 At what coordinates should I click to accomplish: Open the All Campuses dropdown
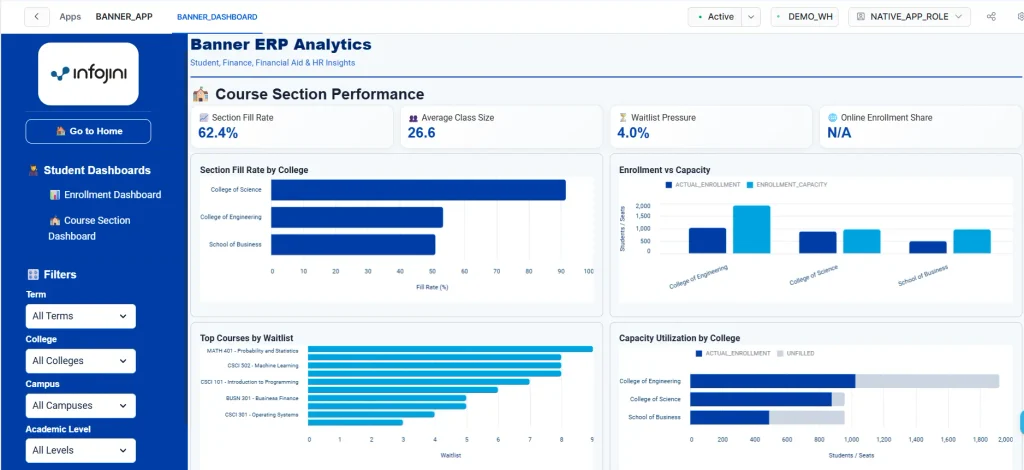point(80,405)
